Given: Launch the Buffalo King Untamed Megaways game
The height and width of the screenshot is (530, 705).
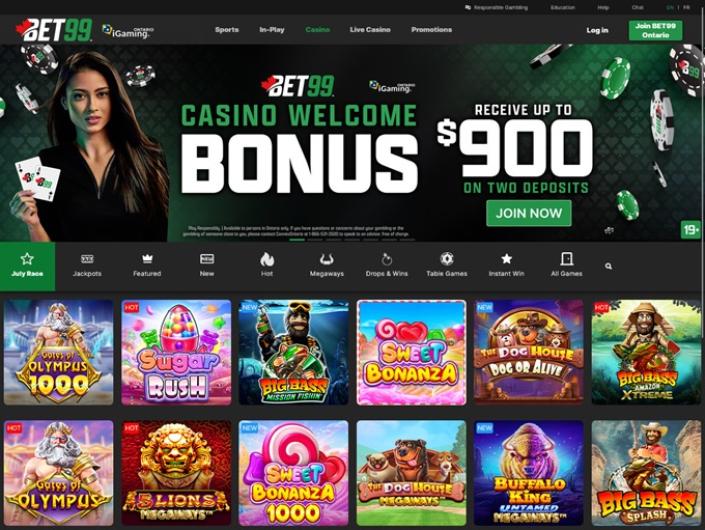Looking at the screenshot, I should [x=528, y=473].
